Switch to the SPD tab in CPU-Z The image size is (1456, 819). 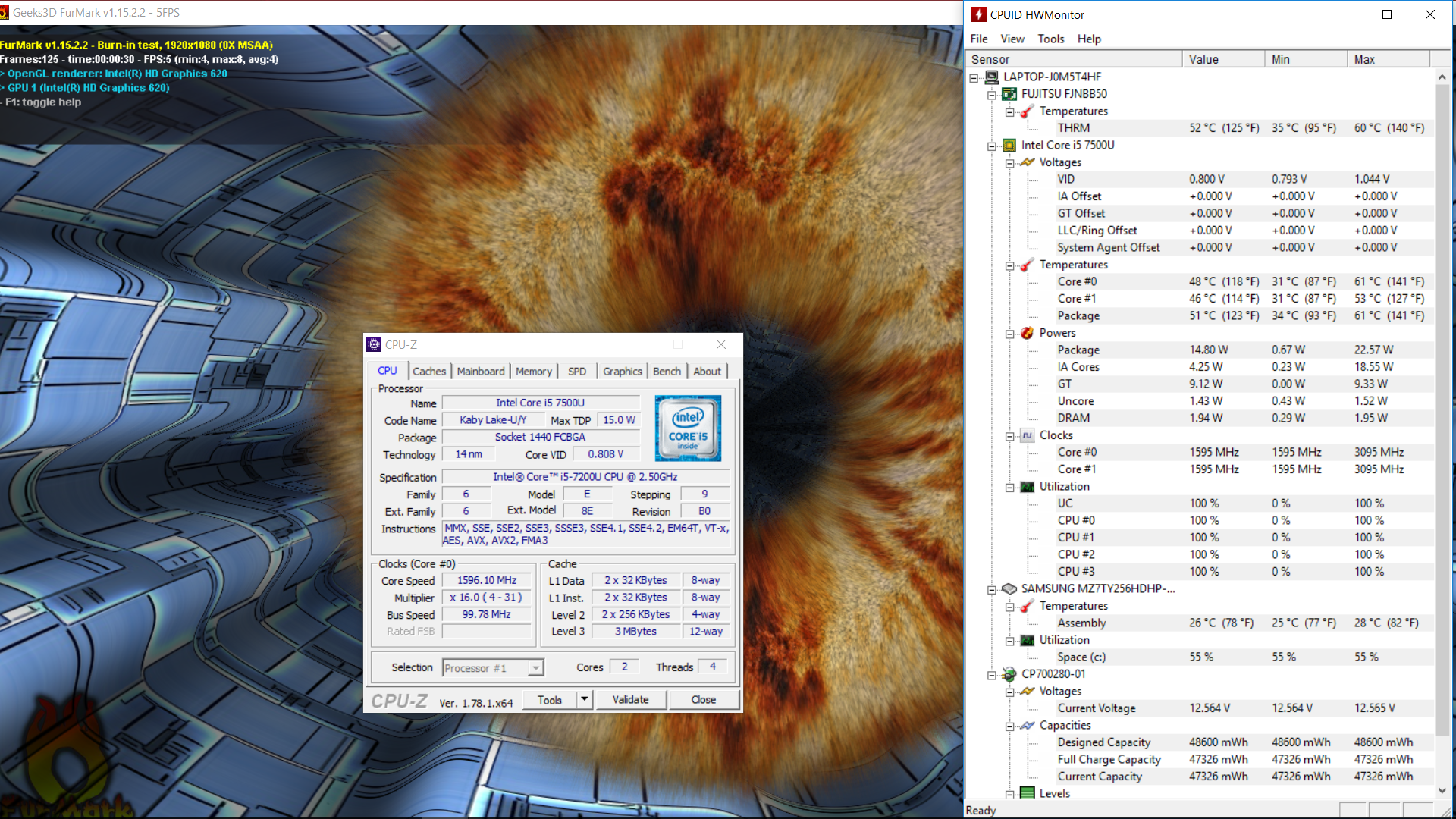(x=577, y=371)
